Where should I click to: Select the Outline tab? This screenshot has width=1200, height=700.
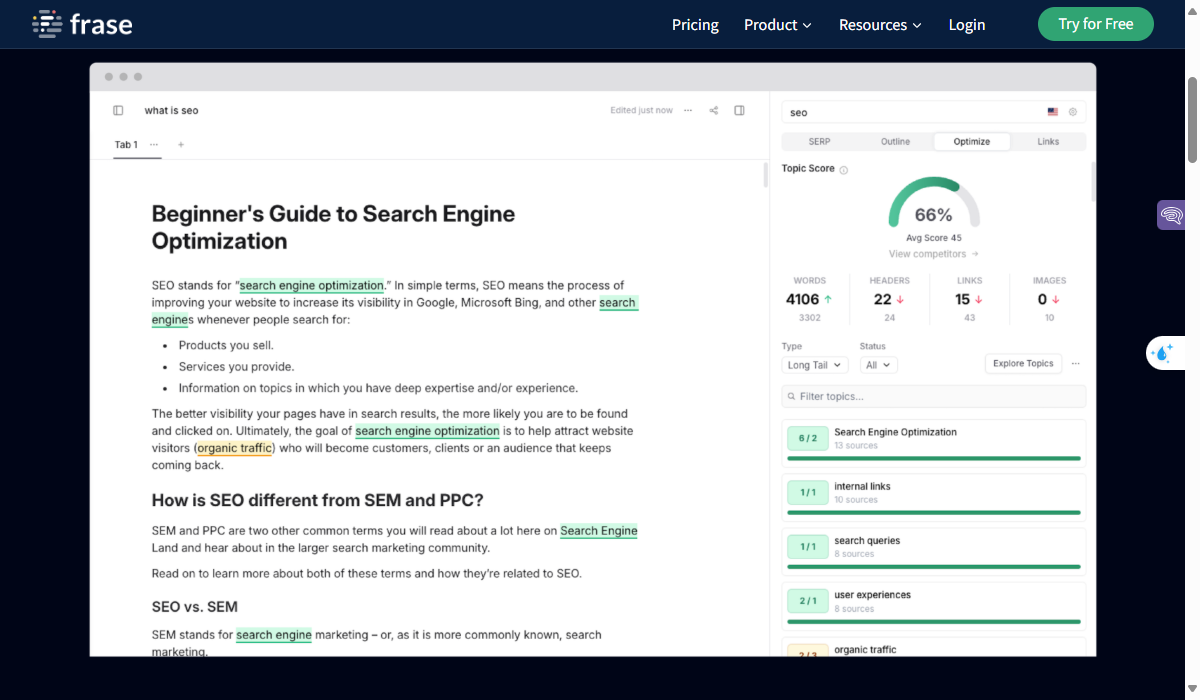click(895, 142)
